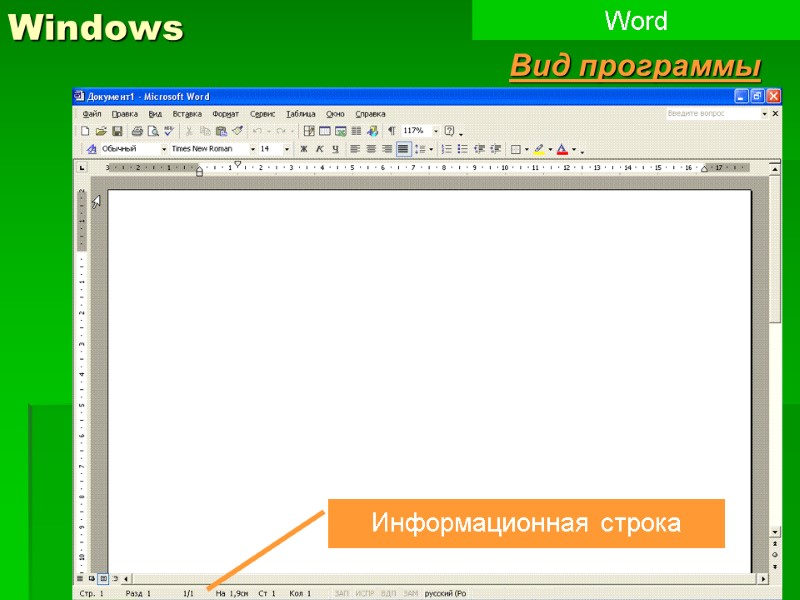Screen dimensions: 800x600
Task: Toggle justified alignment
Action: coord(403,149)
